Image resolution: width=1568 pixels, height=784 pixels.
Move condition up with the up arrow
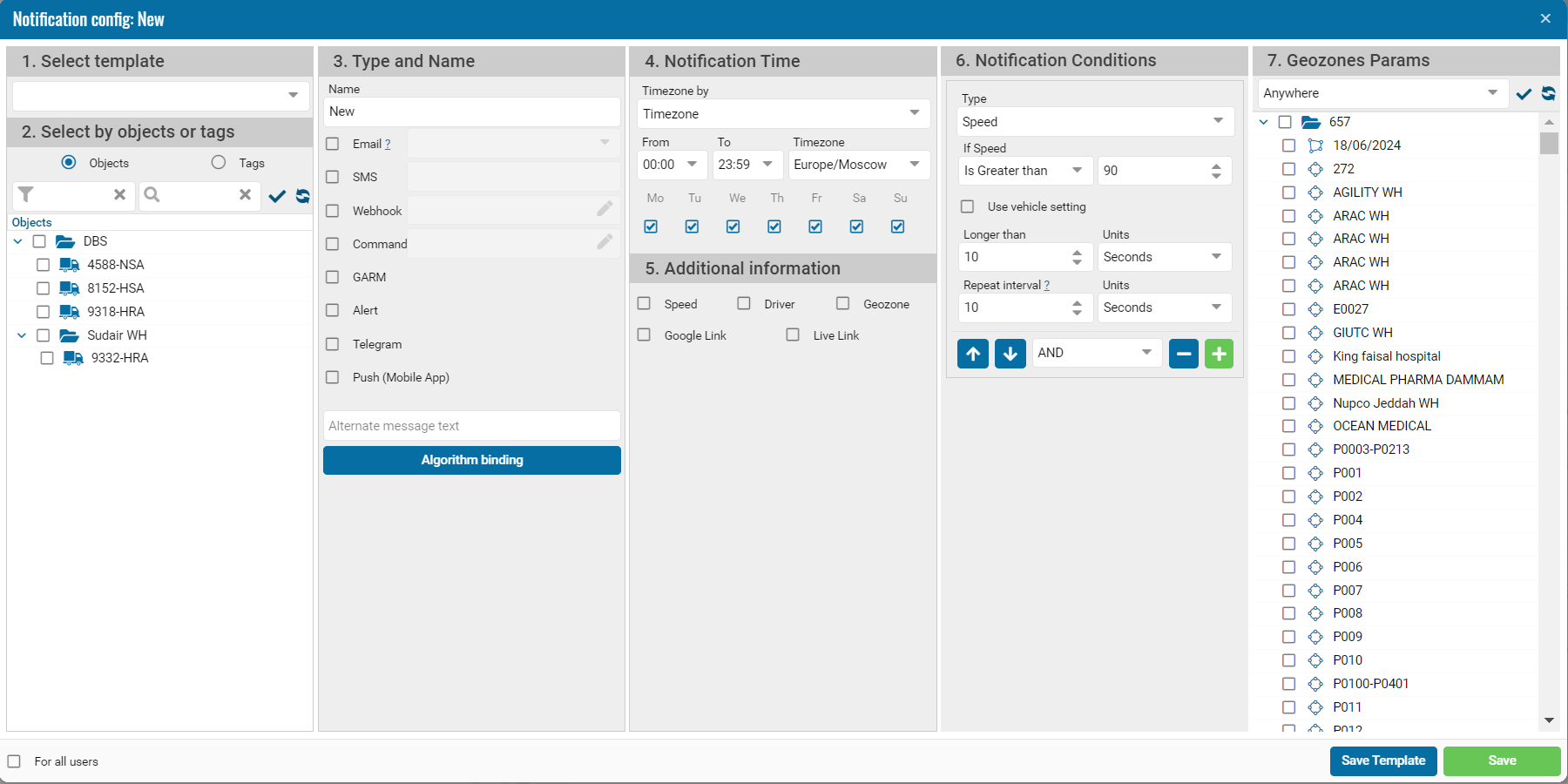pyautogui.click(x=973, y=354)
